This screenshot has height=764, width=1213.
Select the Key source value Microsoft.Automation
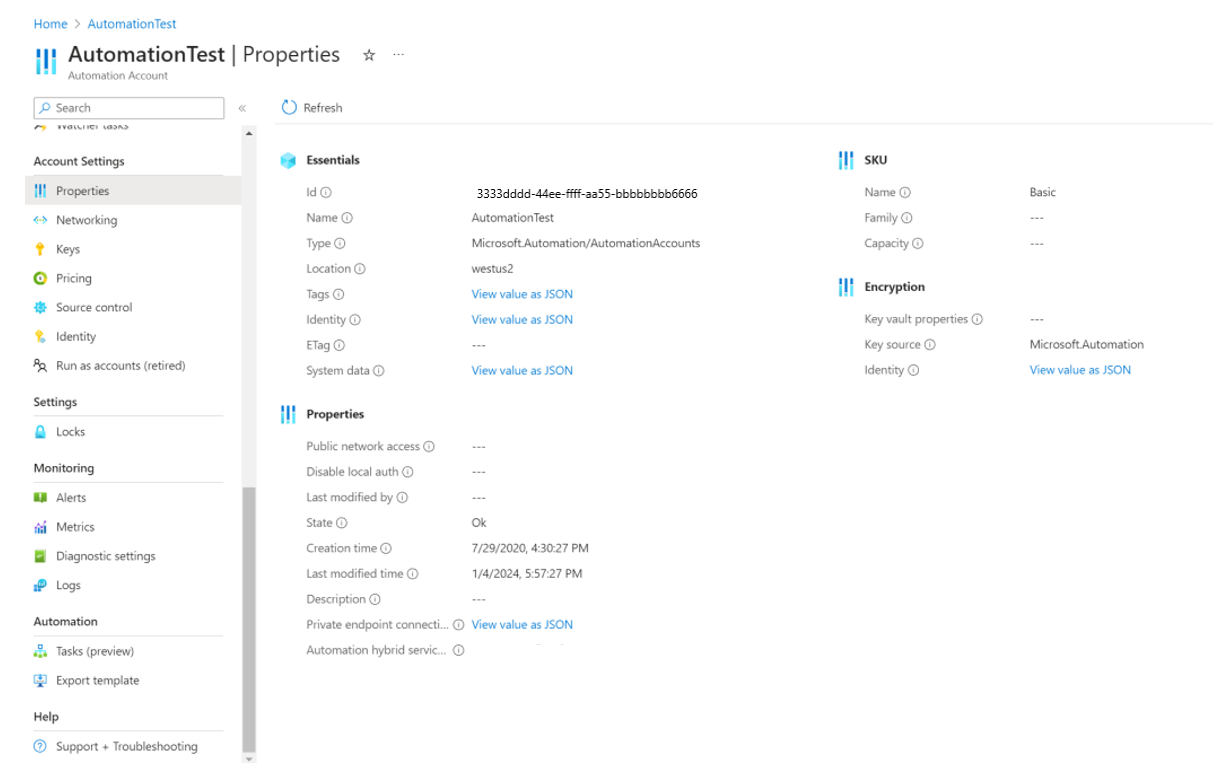[x=1087, y=344]
